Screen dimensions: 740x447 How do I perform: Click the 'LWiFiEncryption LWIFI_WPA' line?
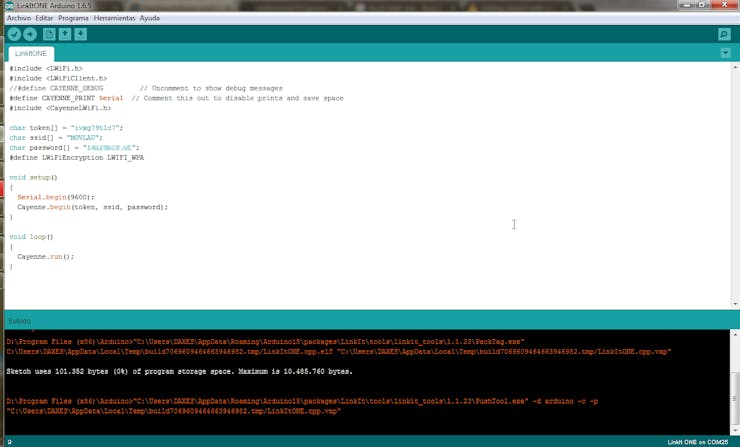[x=77, y=158]
